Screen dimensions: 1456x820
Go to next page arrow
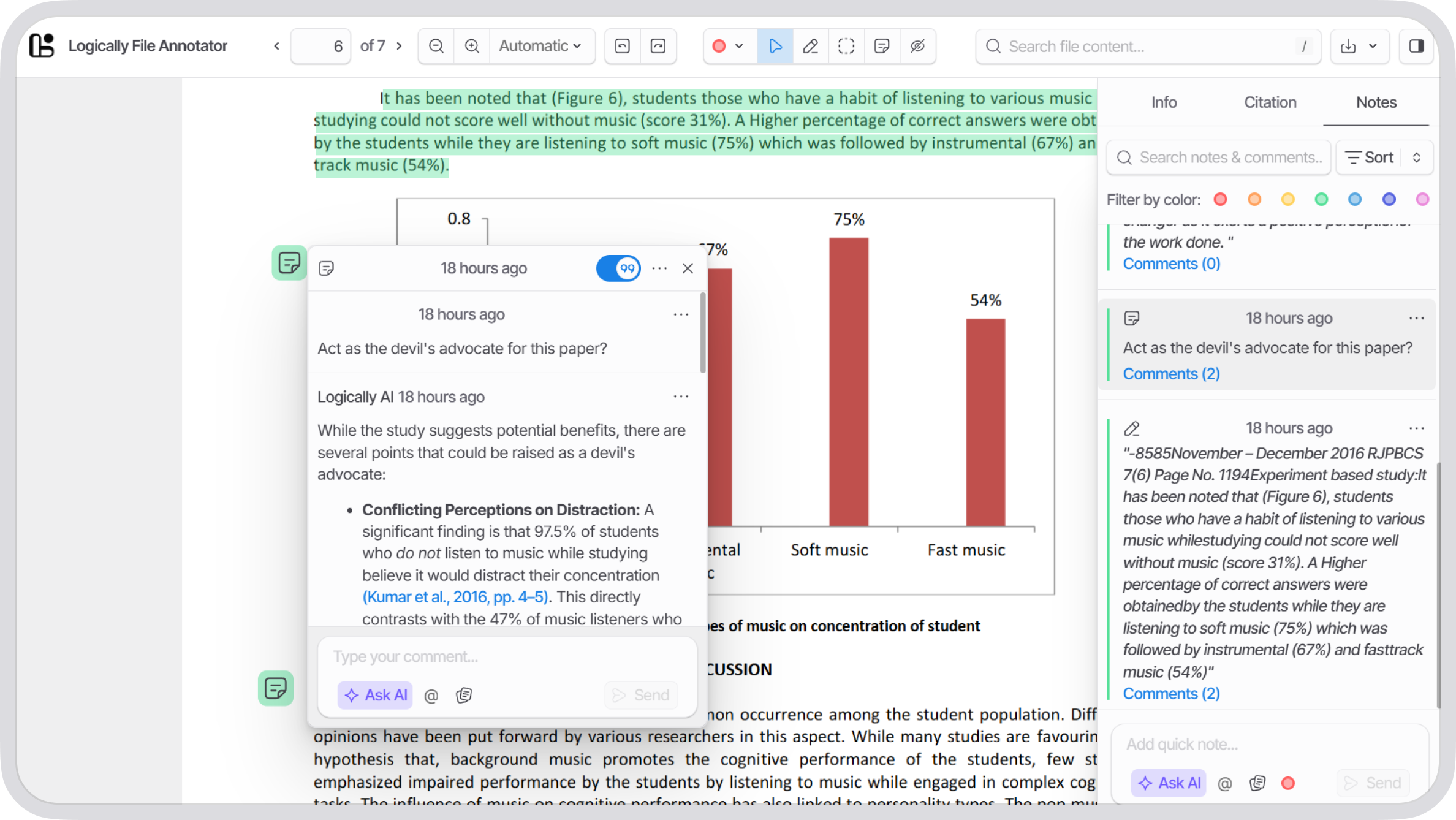click(399, 46)
